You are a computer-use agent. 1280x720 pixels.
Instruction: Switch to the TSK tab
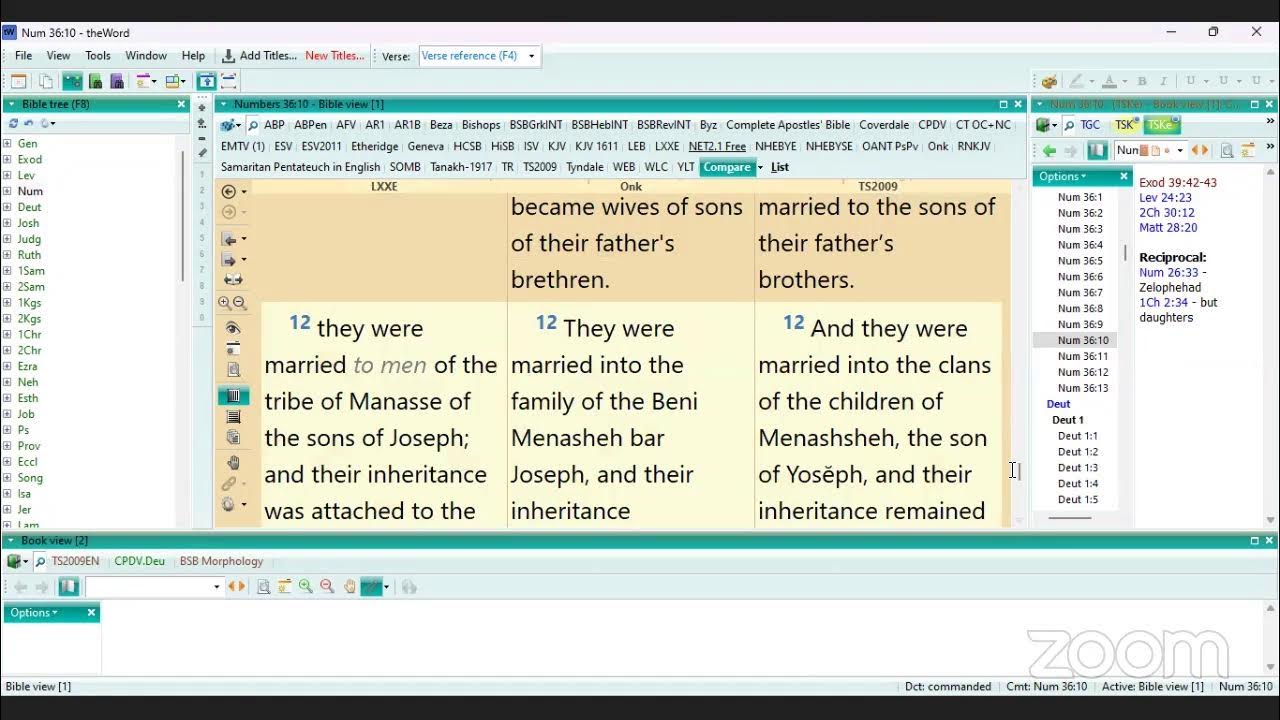[1125, 124]
